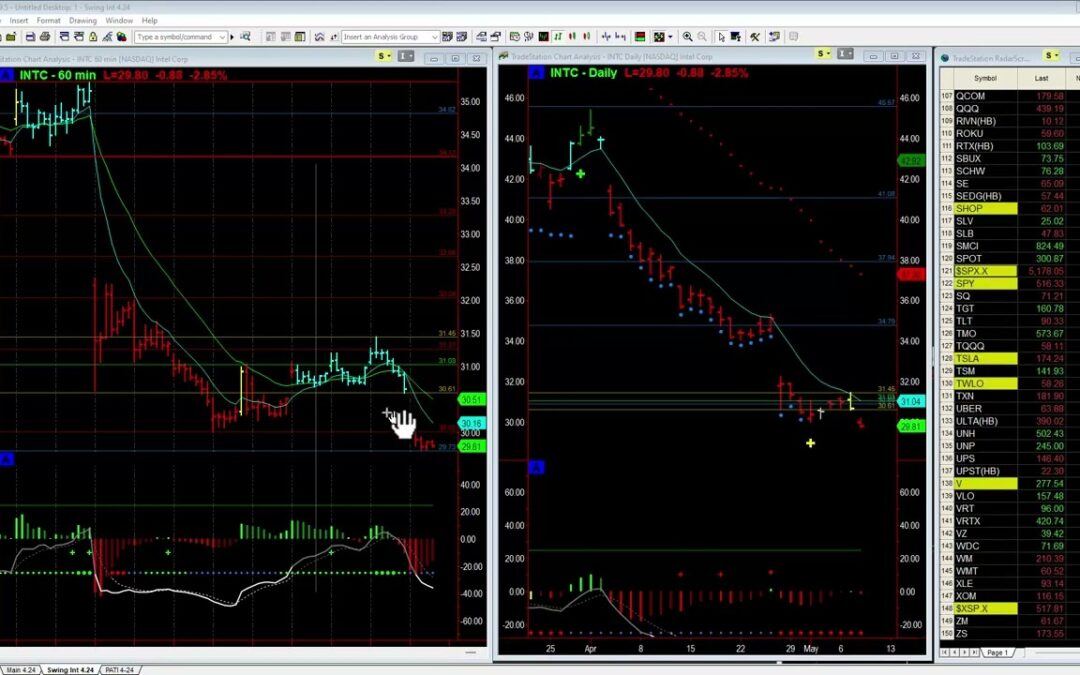This screenshot has height=675, width=1080.
Task: Switch to the Main 4.24 workspace tab
Action: pos(21,669)
